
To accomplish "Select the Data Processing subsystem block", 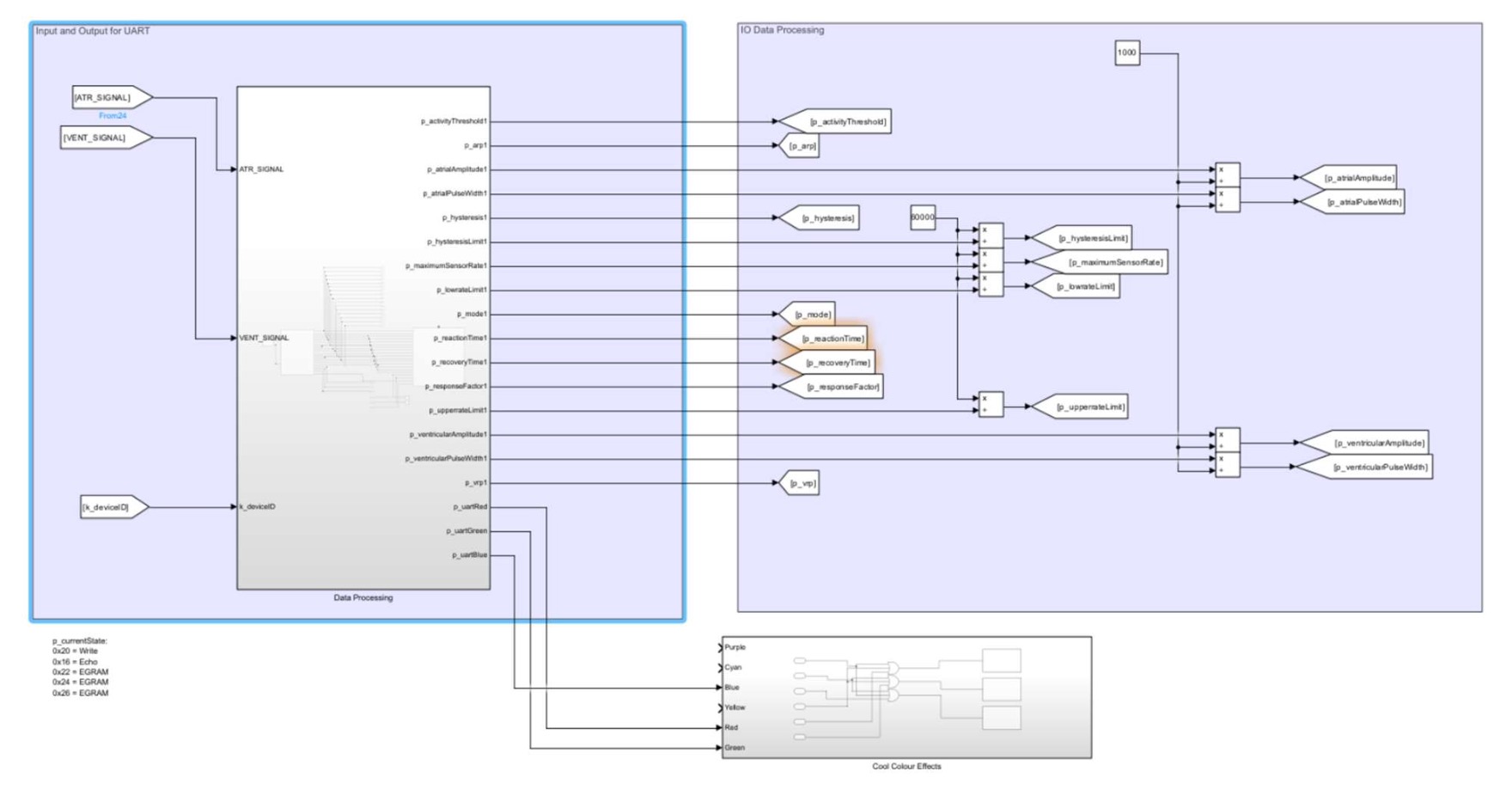I will [x=363, y=338].
